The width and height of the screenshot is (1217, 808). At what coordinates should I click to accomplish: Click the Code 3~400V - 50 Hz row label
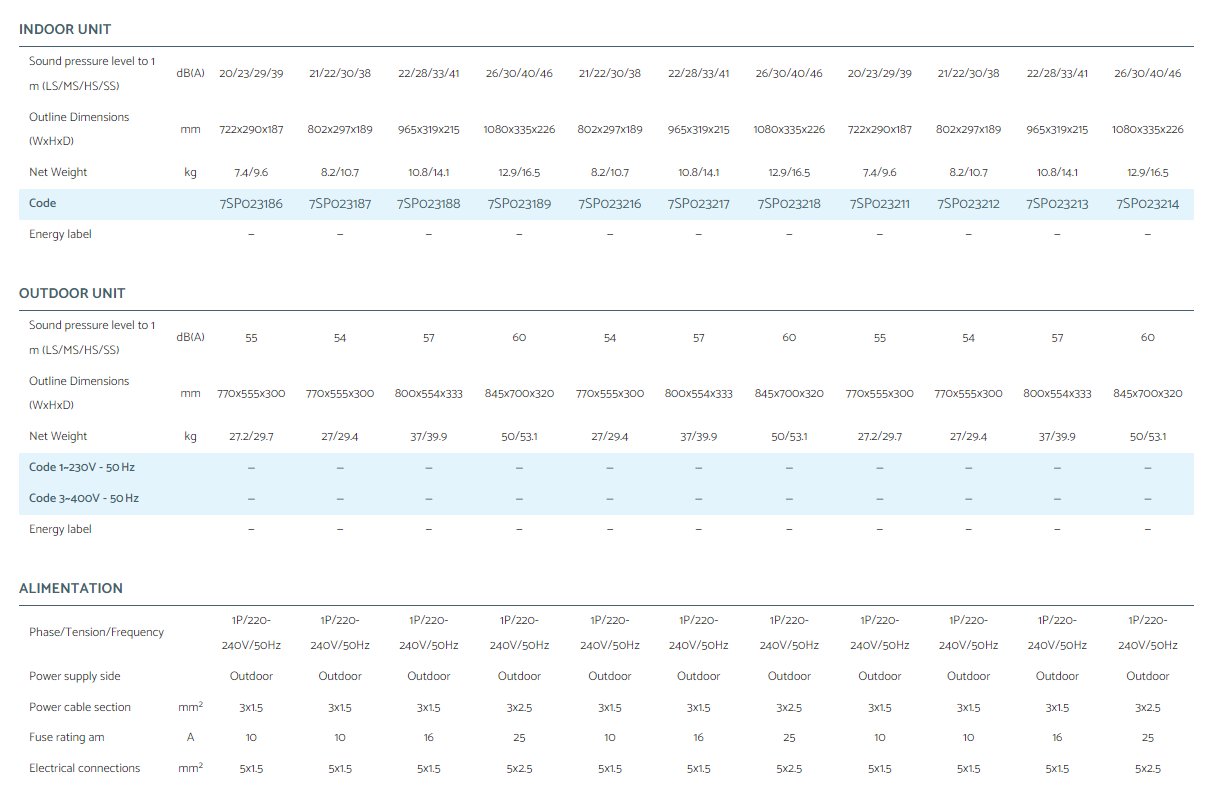(x=84, y=498)
